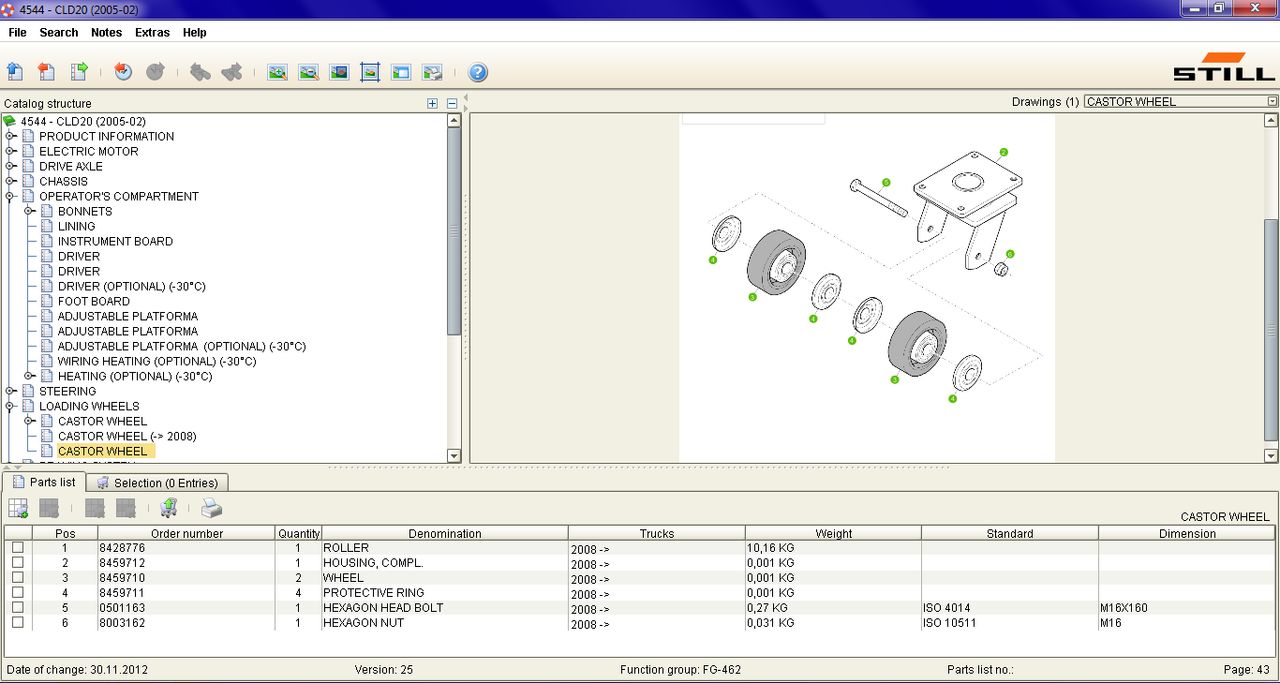Select order number 8459712 cell
This screenshot has height=683, width=1280.
[186, 563]
